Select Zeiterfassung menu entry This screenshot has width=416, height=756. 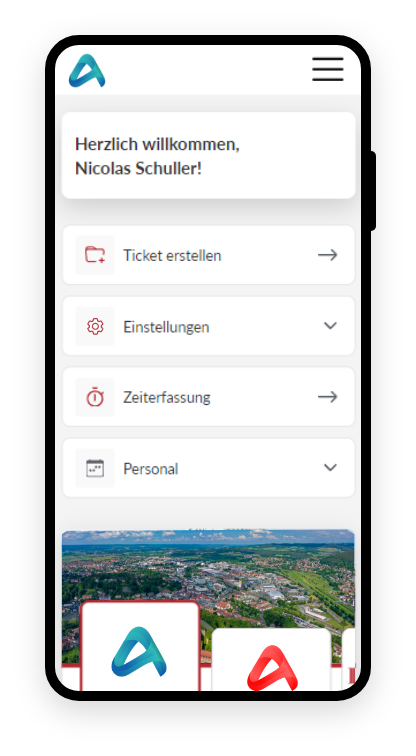coord(209,397)
